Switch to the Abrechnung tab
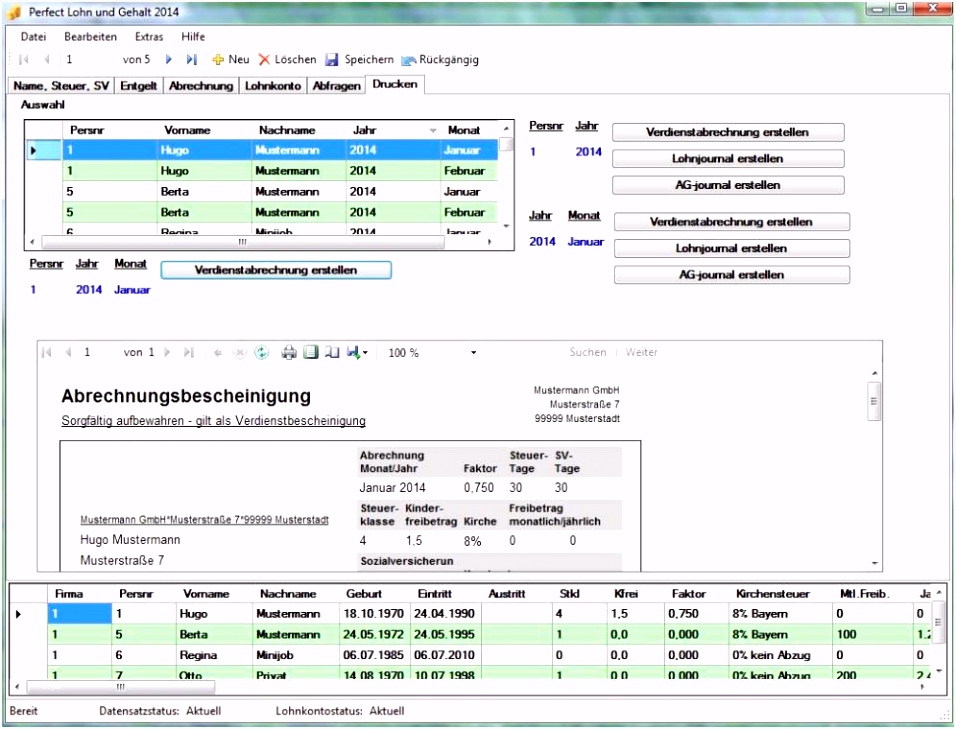956x729 pixels. 201,86
